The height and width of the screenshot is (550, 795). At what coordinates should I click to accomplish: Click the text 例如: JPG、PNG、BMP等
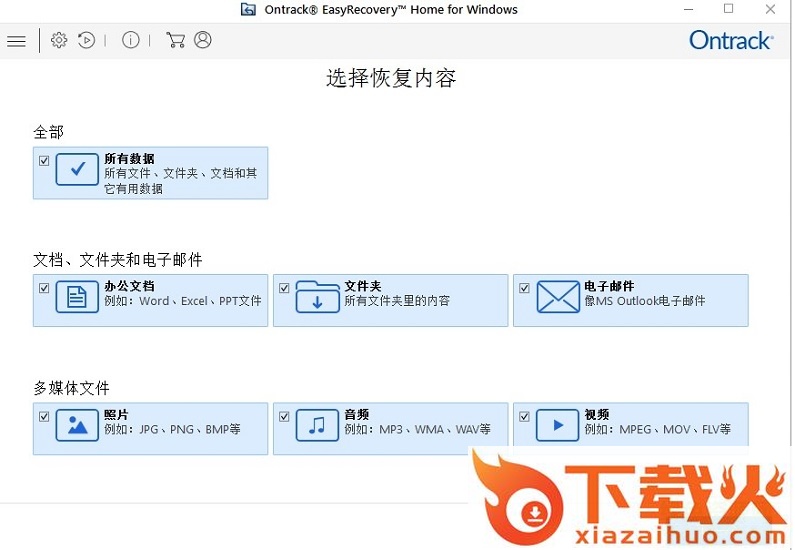[x=172, y=429]
